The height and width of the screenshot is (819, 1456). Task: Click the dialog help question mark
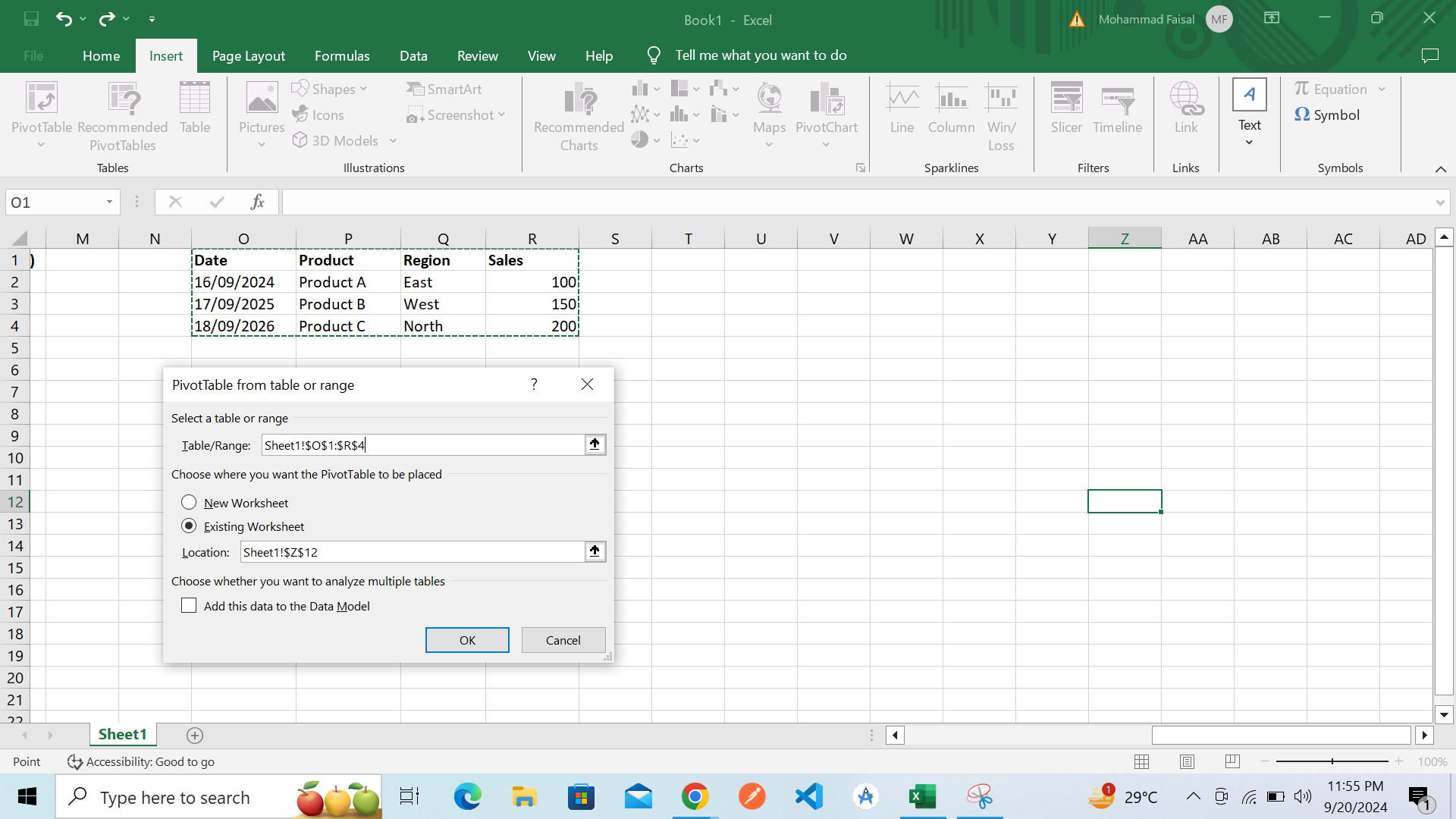[534, 384]
